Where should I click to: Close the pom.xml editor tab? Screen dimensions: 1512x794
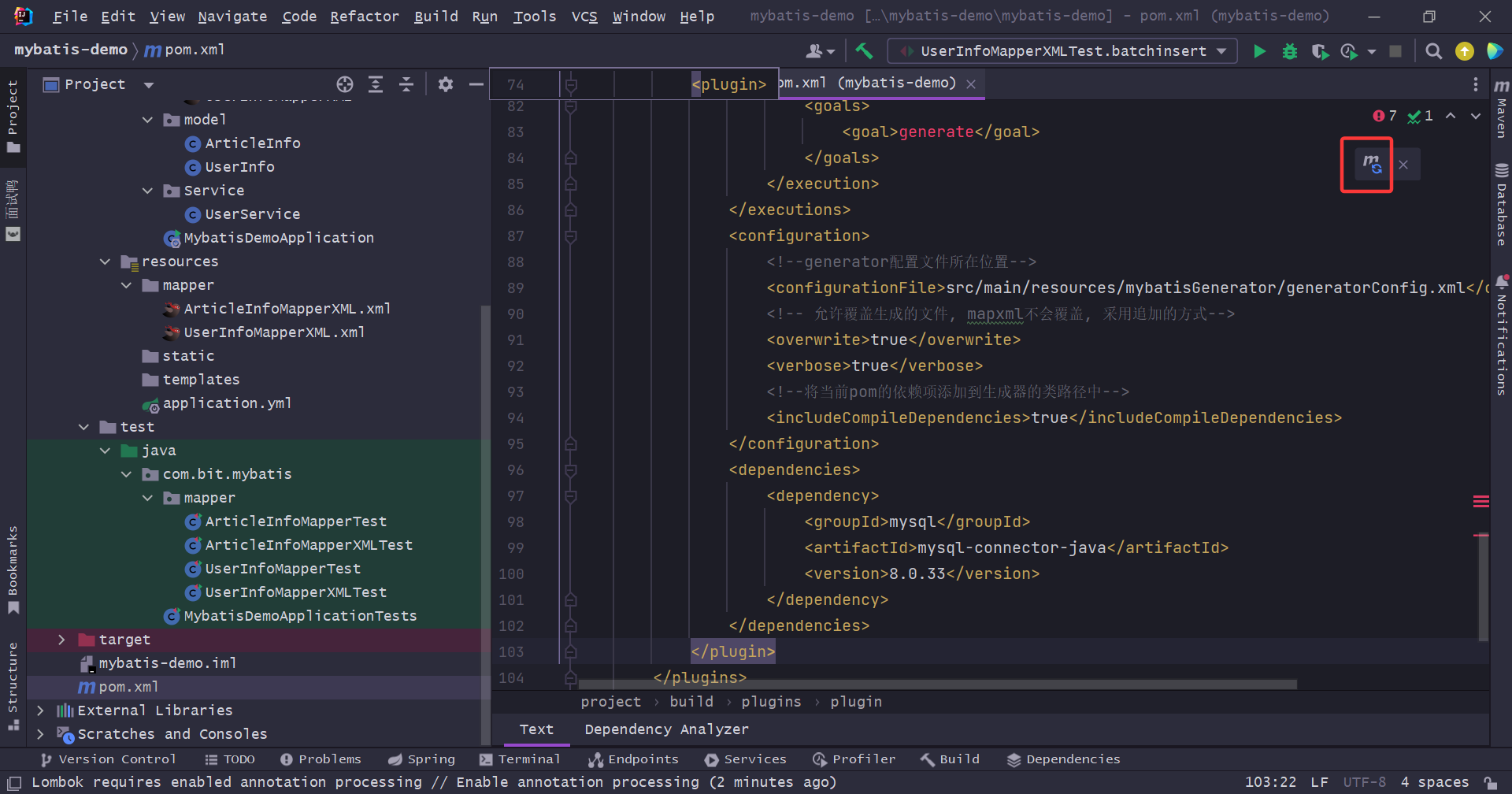971,84
